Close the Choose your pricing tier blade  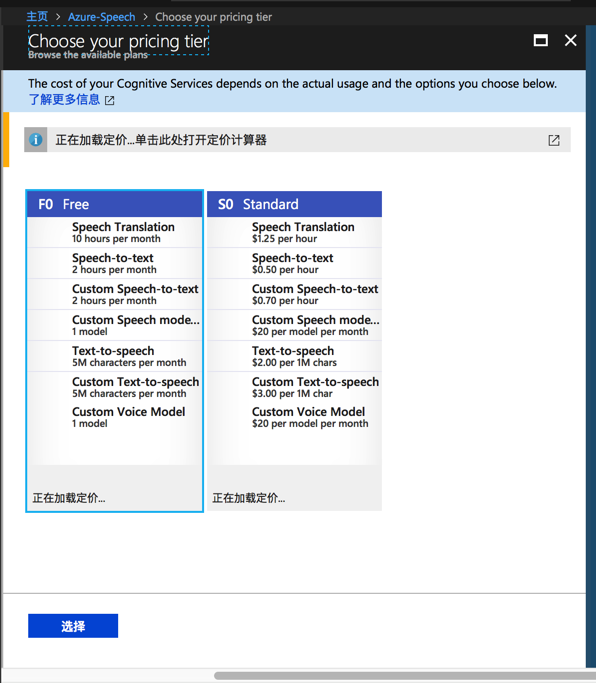(x=570, y=41)
